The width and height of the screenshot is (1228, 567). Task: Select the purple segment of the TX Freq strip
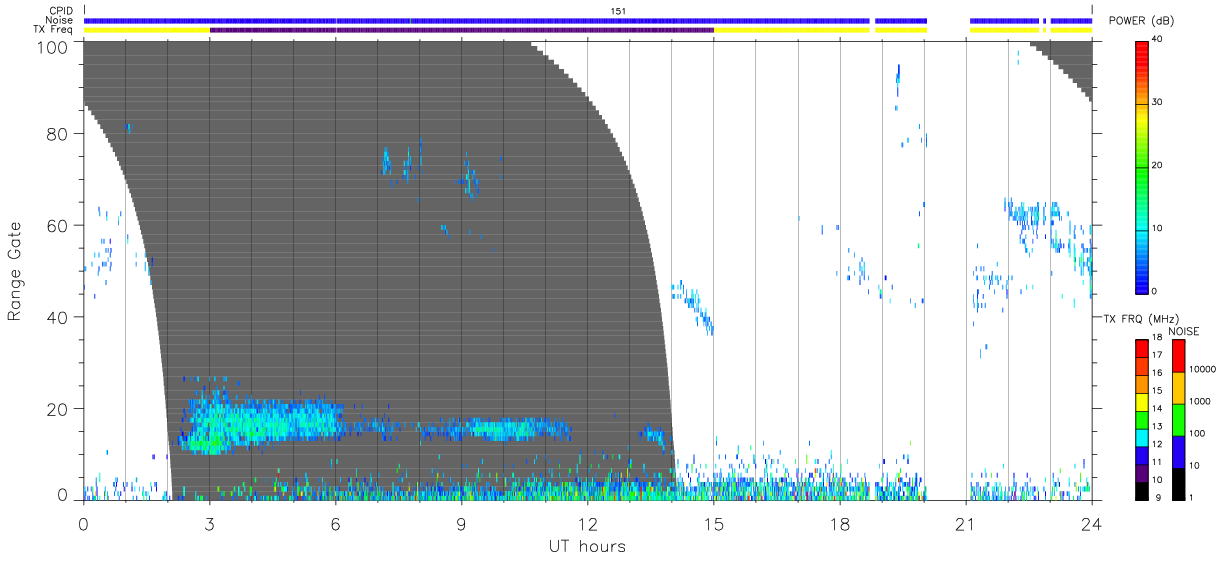(x=461, y=30)
